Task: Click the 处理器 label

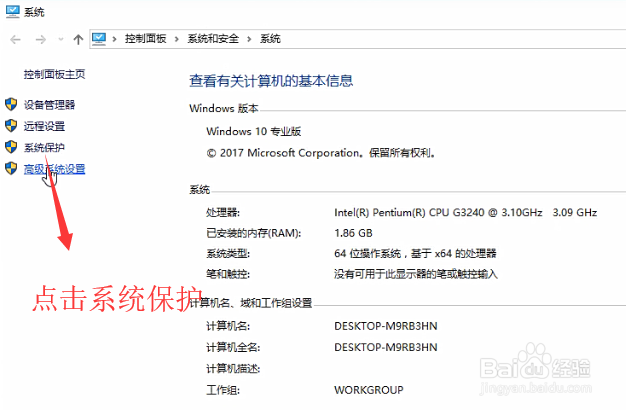Action: 223,212
